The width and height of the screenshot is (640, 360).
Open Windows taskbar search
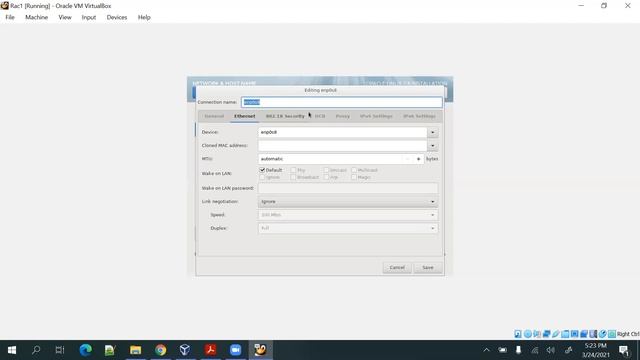point(36,350)
